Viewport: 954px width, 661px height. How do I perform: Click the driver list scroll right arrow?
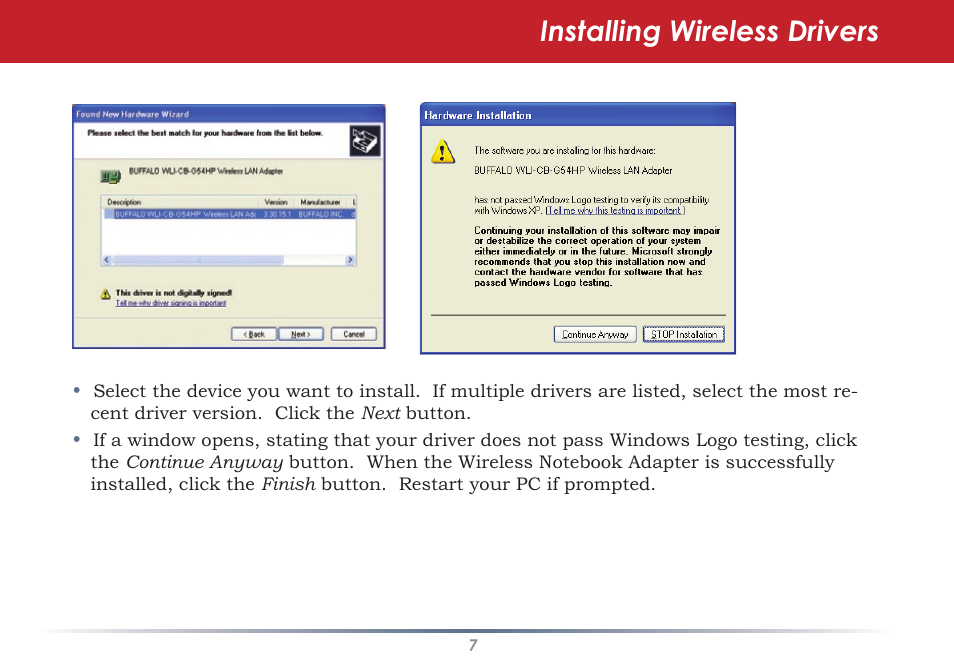350,260
